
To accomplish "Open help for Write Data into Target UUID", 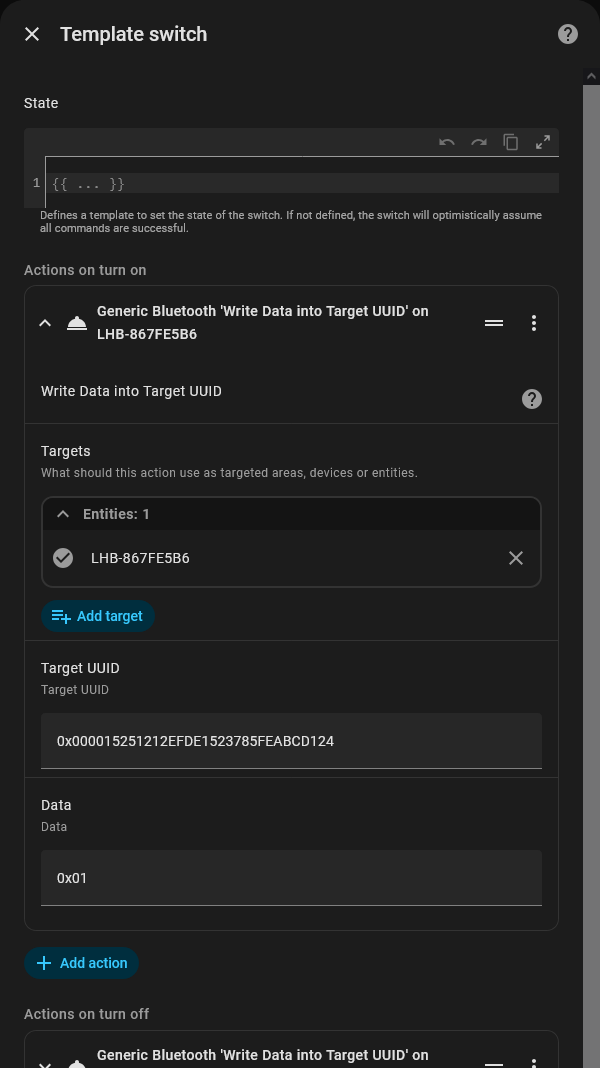I will pos(532,399).
